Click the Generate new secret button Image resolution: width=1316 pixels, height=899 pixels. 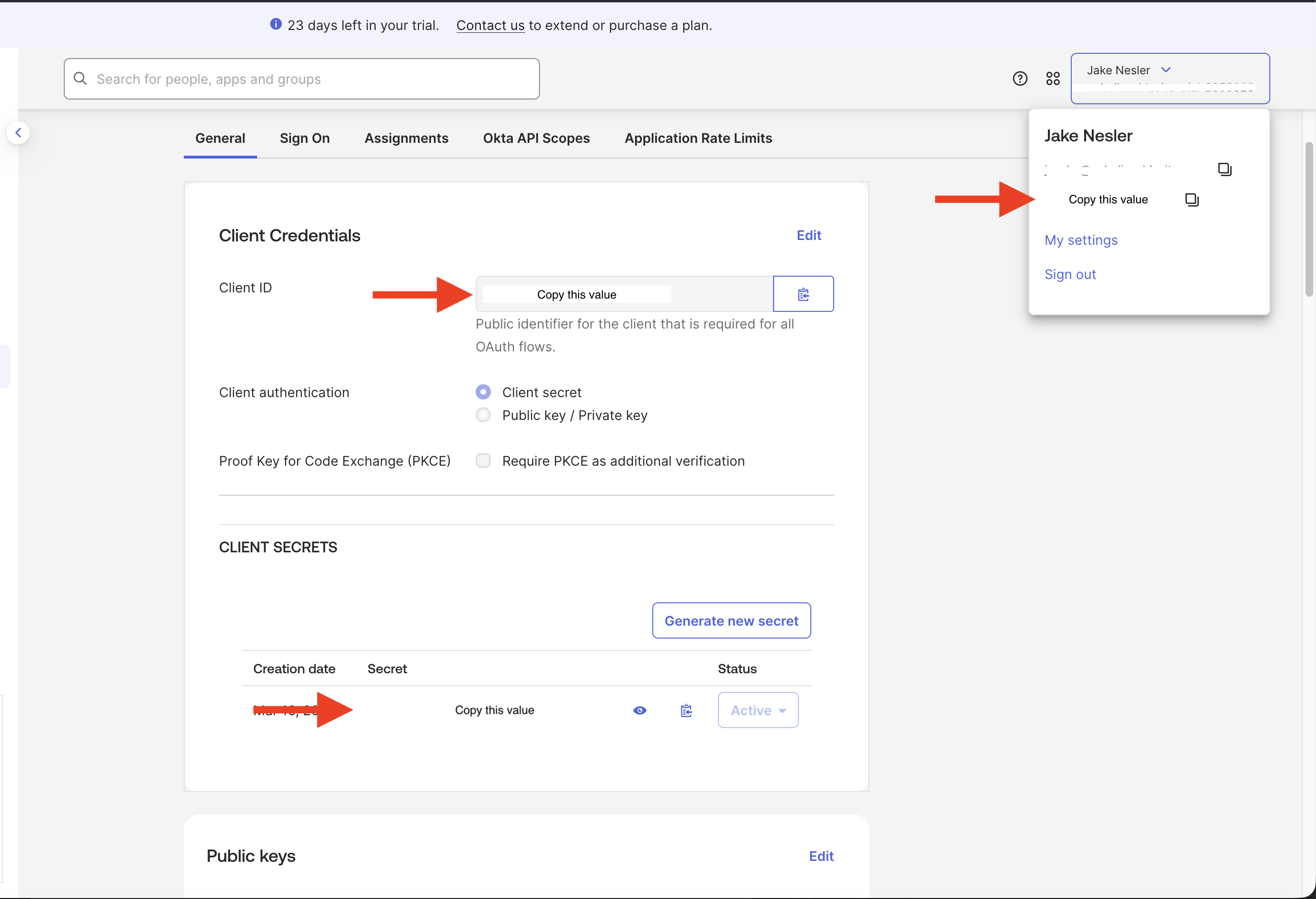tap(731, 620)
